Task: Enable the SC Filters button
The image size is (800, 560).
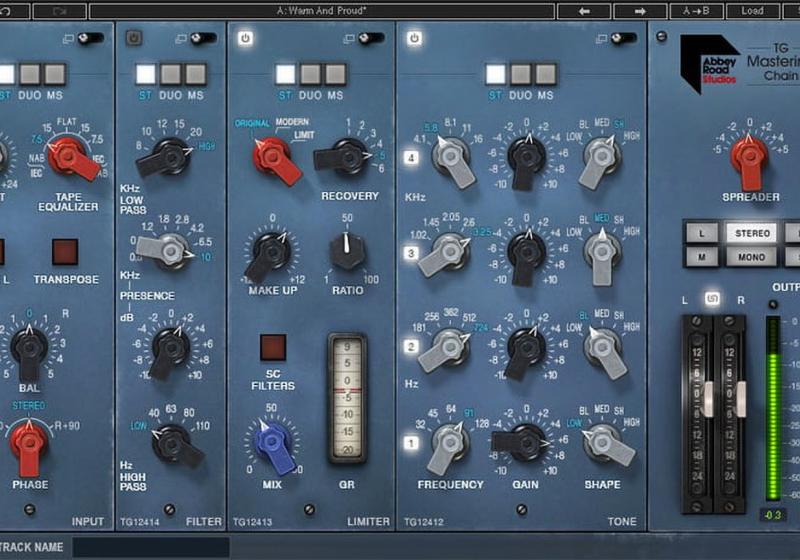Action: point(273,347)
